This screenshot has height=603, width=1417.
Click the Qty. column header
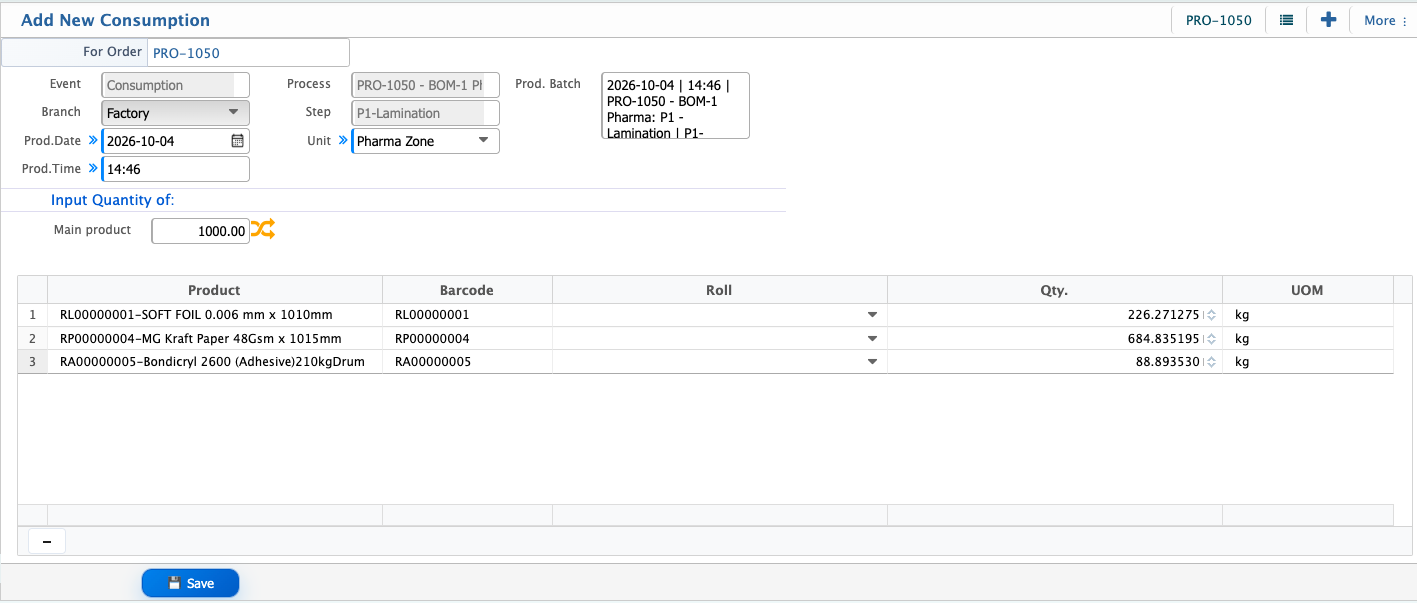(1055, 290)
